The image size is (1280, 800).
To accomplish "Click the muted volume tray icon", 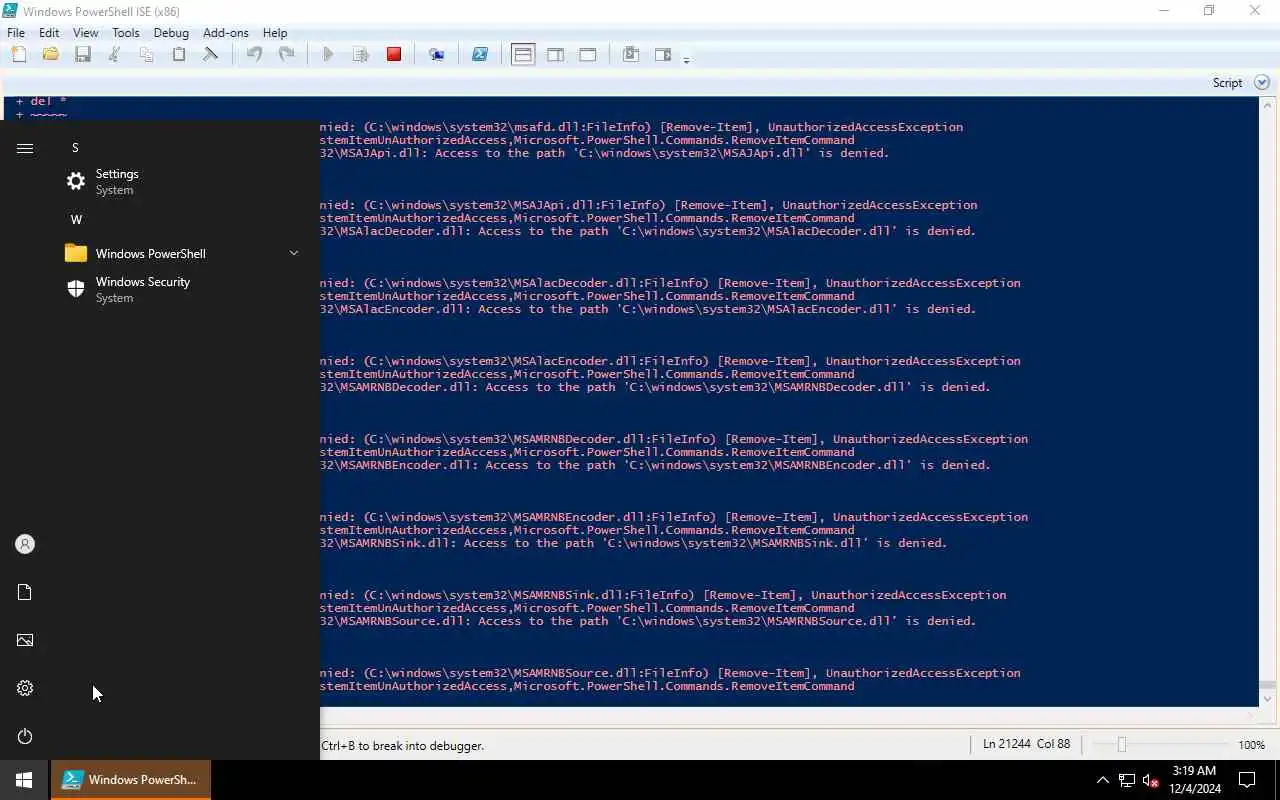I will pos(1151,780).
